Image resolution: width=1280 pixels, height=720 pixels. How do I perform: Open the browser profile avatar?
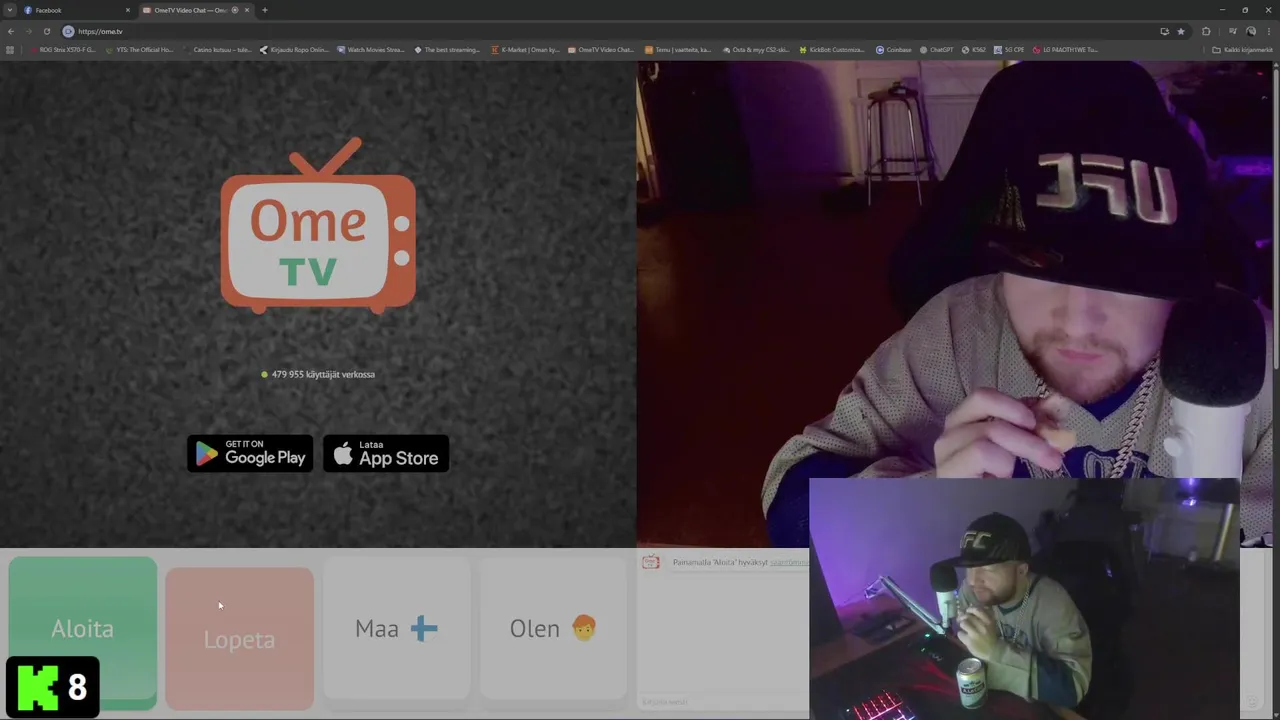click(x=1250, y=31)
